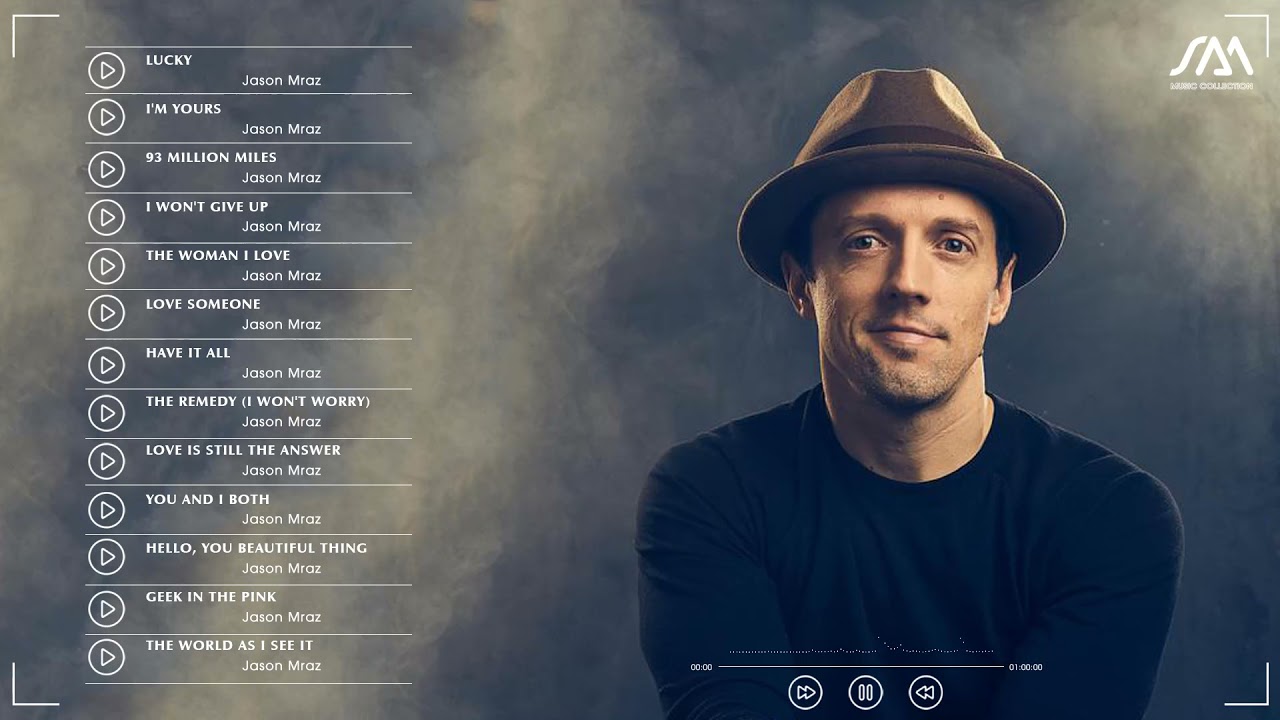Image resolution: width=1280 pixels, height=720 pixels.
Task: Click Jason Mraz under 93 Million Miles
Action: (281, 177)
